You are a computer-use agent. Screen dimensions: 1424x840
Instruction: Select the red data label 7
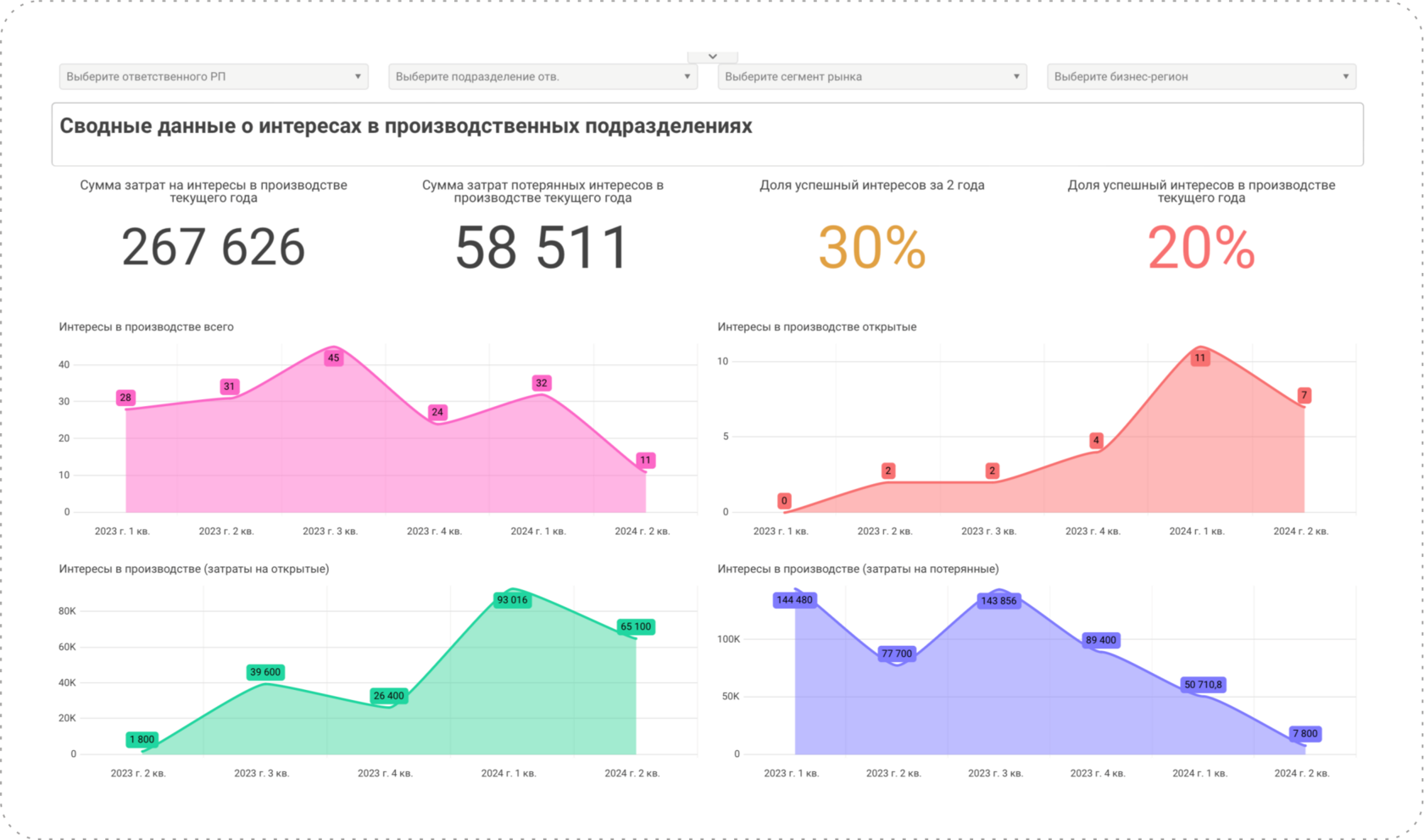click(1304, 395)
